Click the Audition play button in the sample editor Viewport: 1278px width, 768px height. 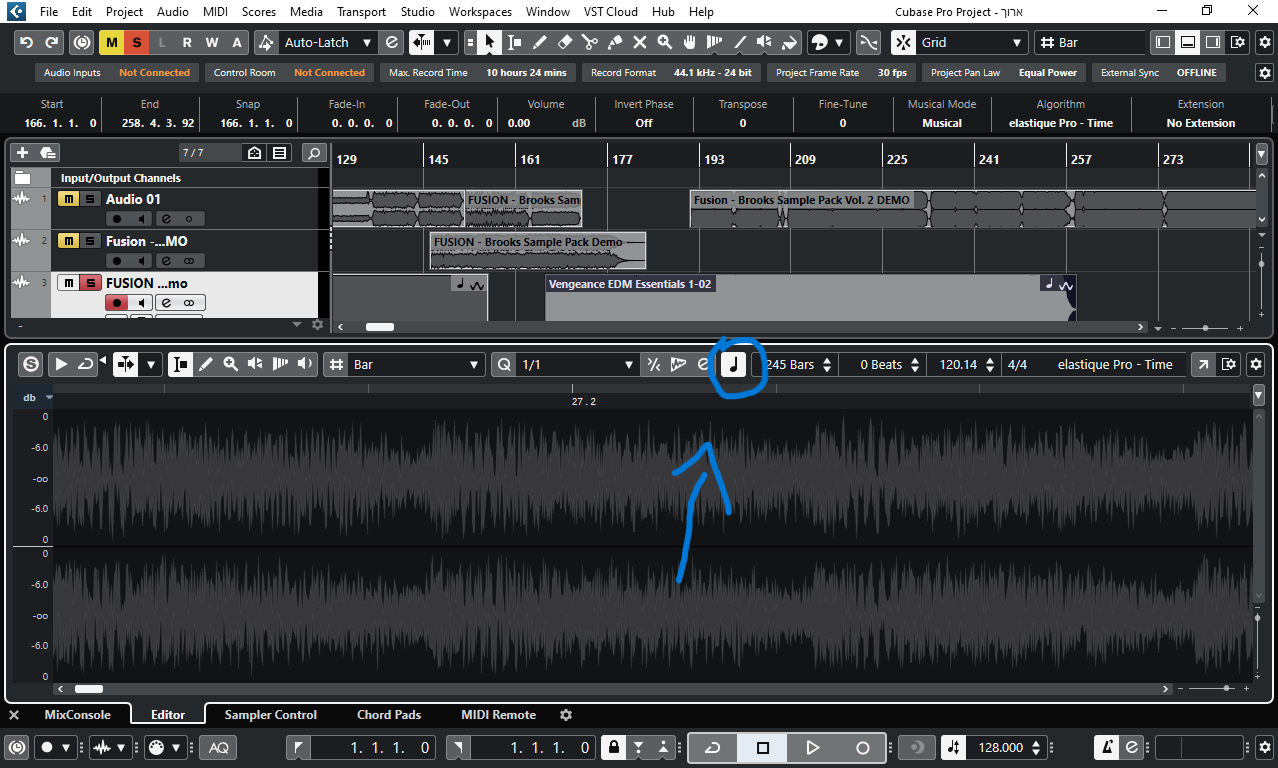[61, 364]
